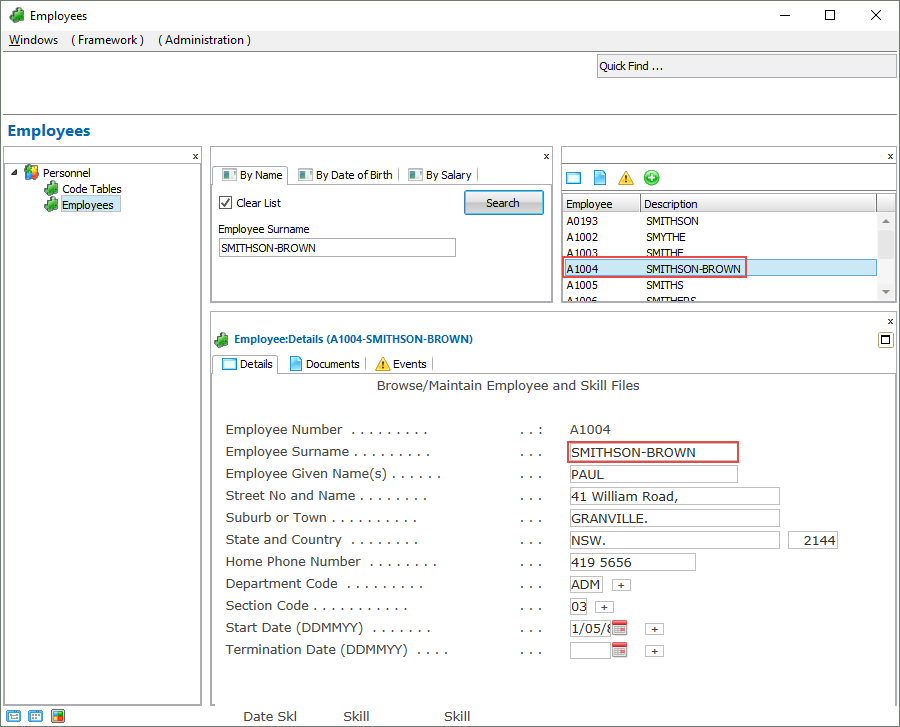The image size is (900, 727).
Task: Click the document page icon in list toolbar
Action: point(600,178)
